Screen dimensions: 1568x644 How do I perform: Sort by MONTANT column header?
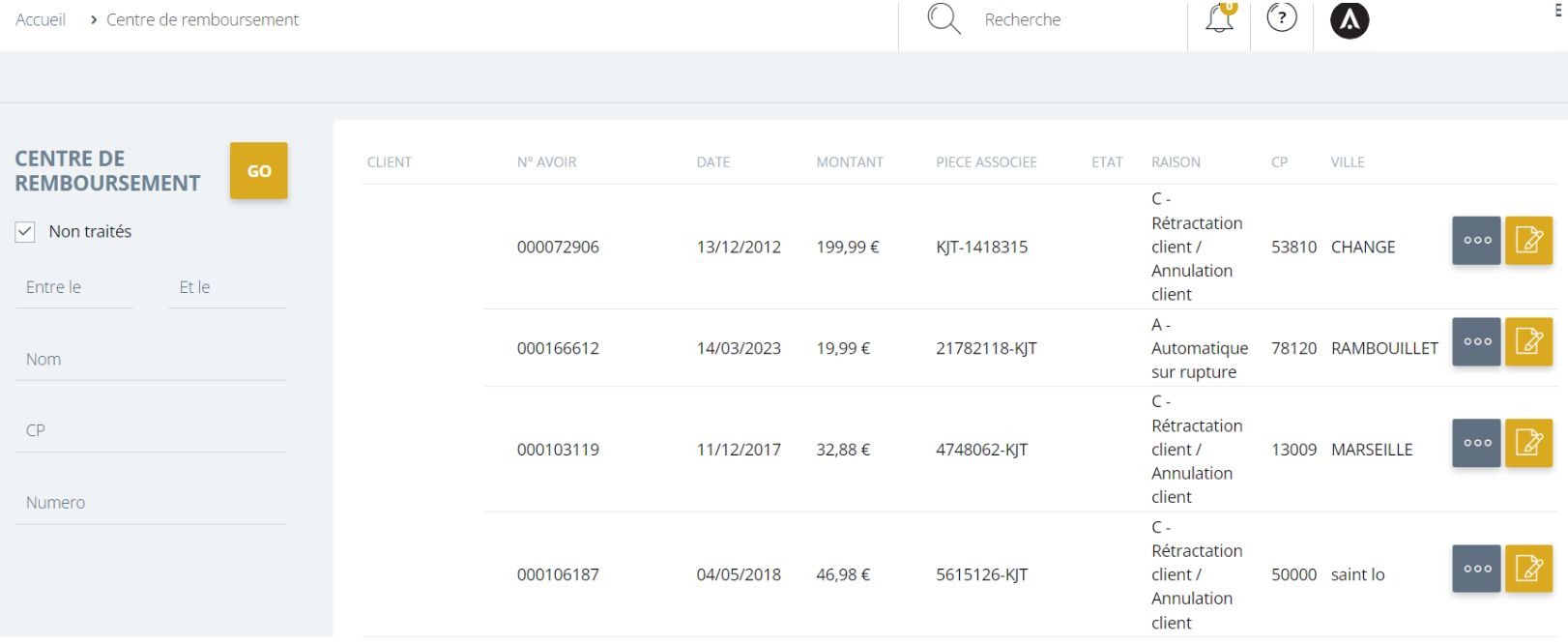[850, 162]
